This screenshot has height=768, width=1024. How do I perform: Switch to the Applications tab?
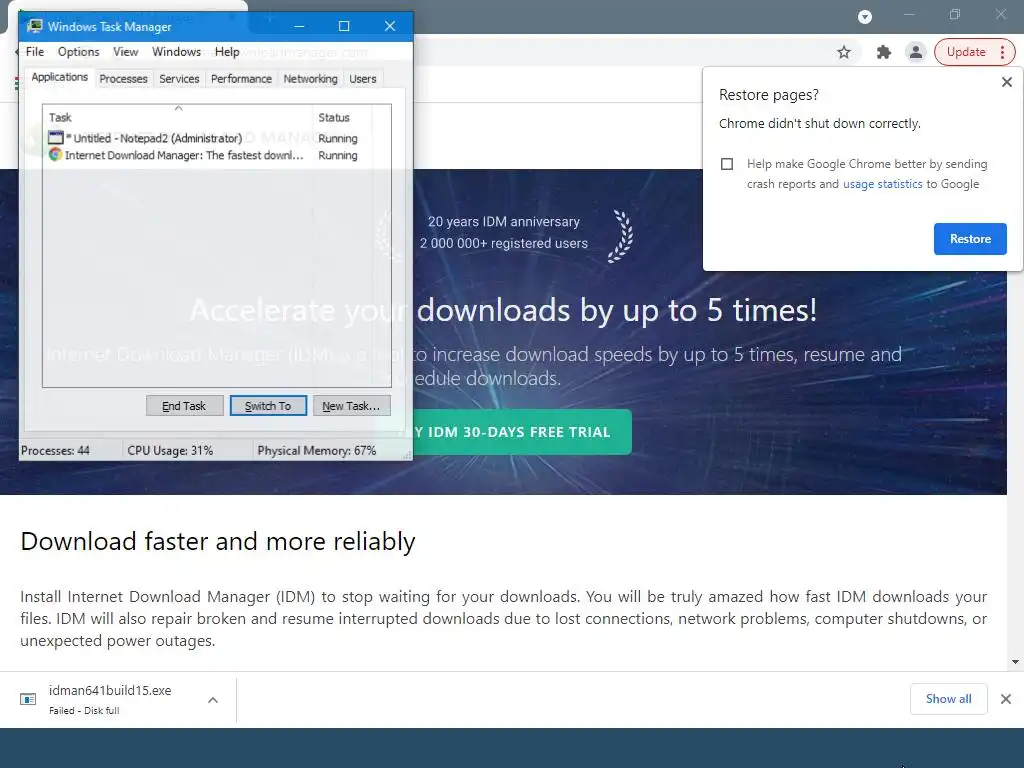(x=59, y=77)
